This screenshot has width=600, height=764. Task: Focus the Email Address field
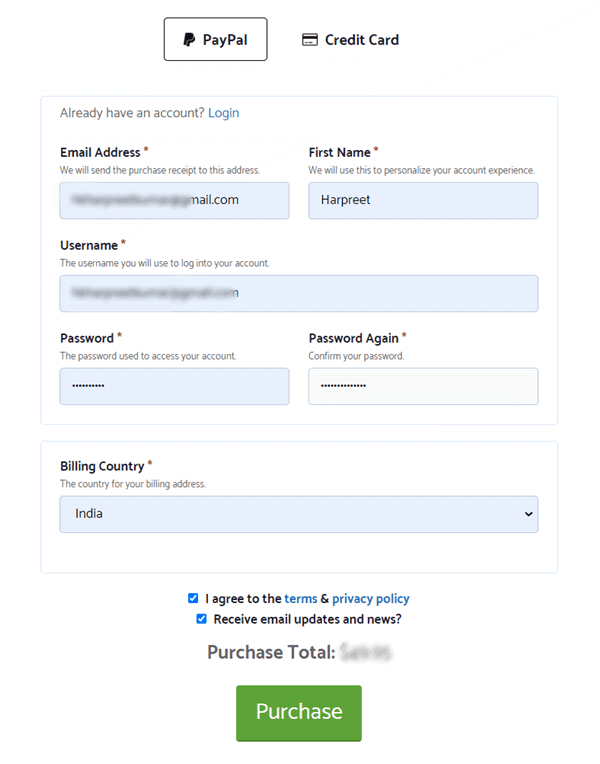coord(174,201)
